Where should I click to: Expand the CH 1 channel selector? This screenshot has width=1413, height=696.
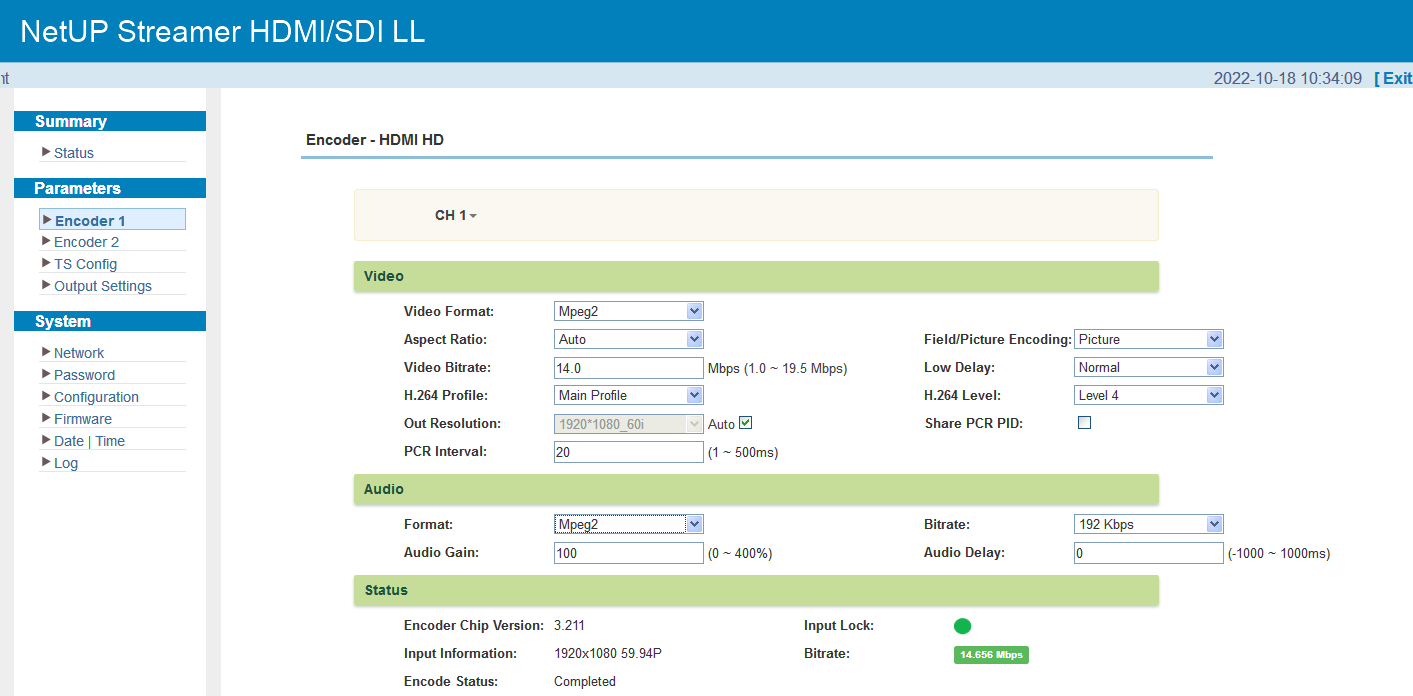click(456, 215)
